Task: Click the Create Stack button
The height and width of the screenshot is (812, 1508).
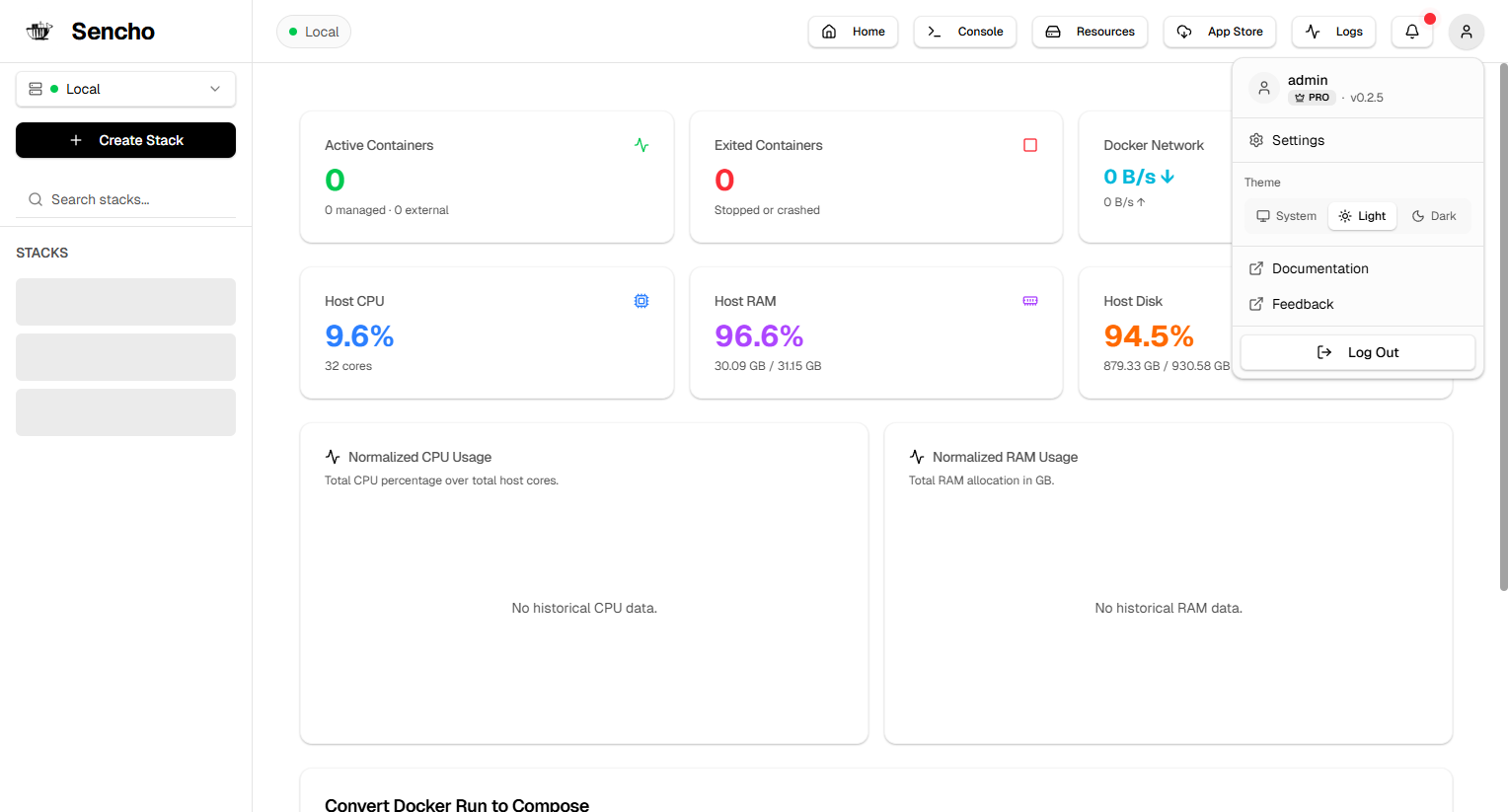Action: 125,140
